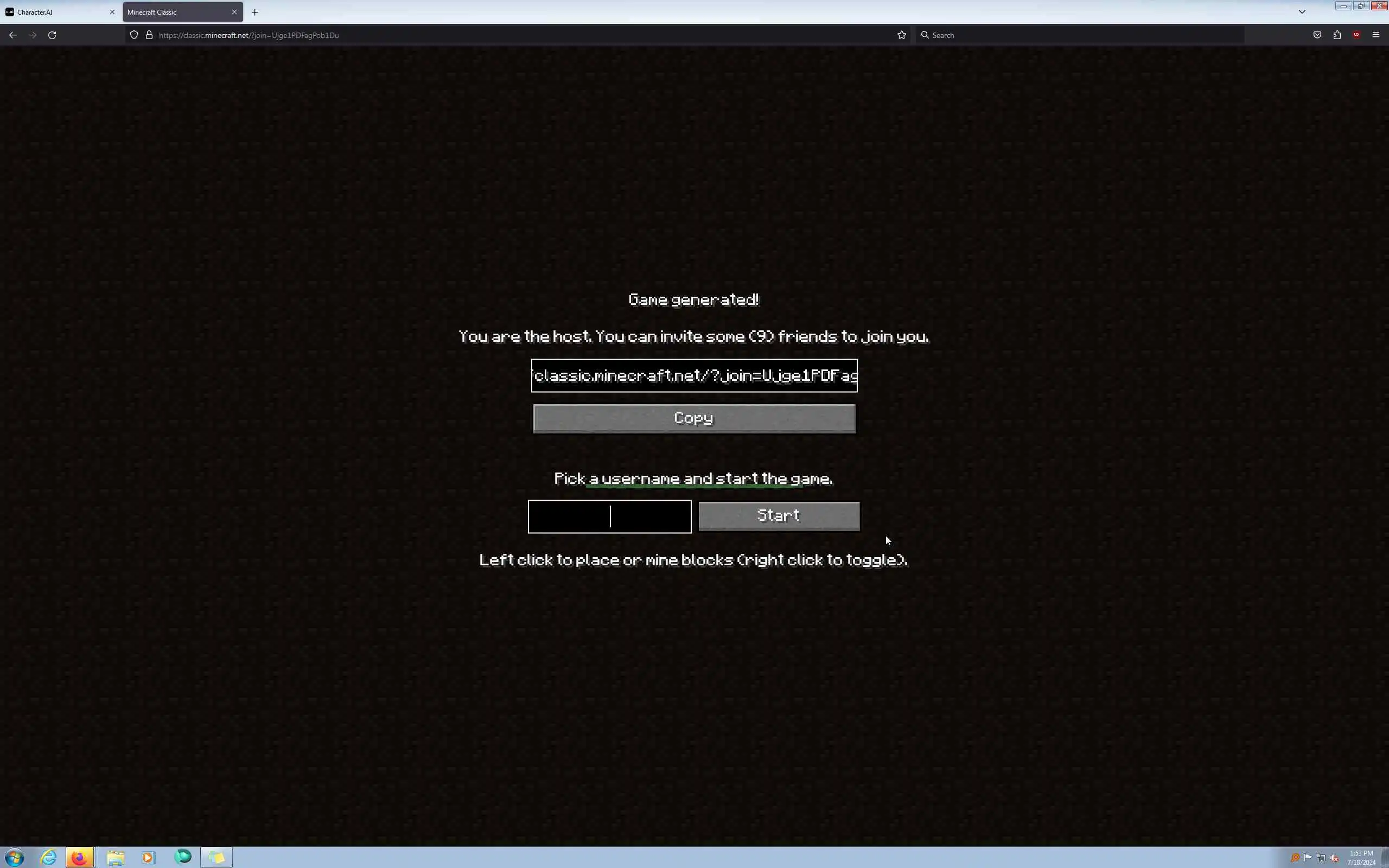Open Windows Start menu orb
1389x868 pixels.
(x=15, y=858)
